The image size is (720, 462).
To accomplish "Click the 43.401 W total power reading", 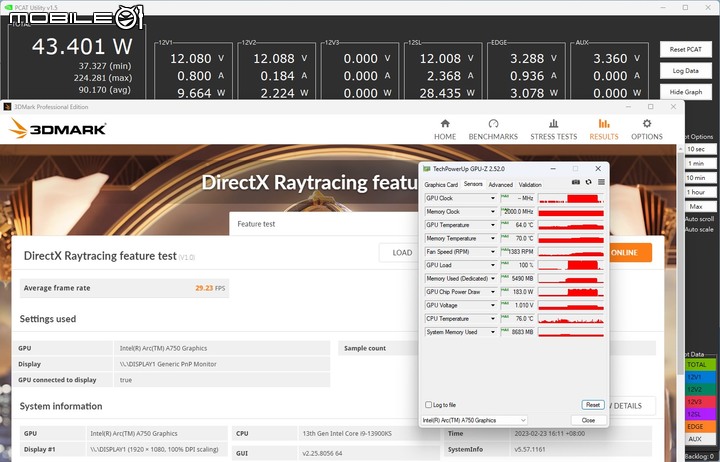I will [82, 46].
